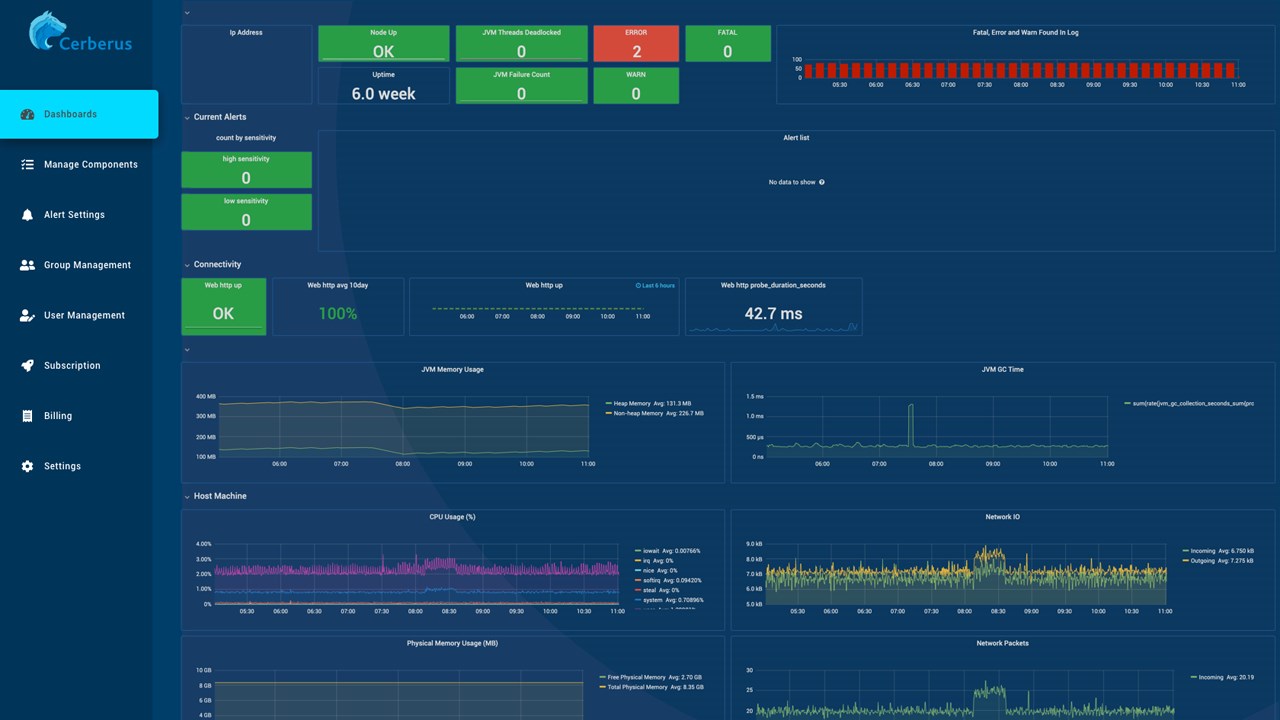Click the GC time spike in JVM GC Time graph
The width and height of the screenshot is (1280, 720).
coord(911,423)
